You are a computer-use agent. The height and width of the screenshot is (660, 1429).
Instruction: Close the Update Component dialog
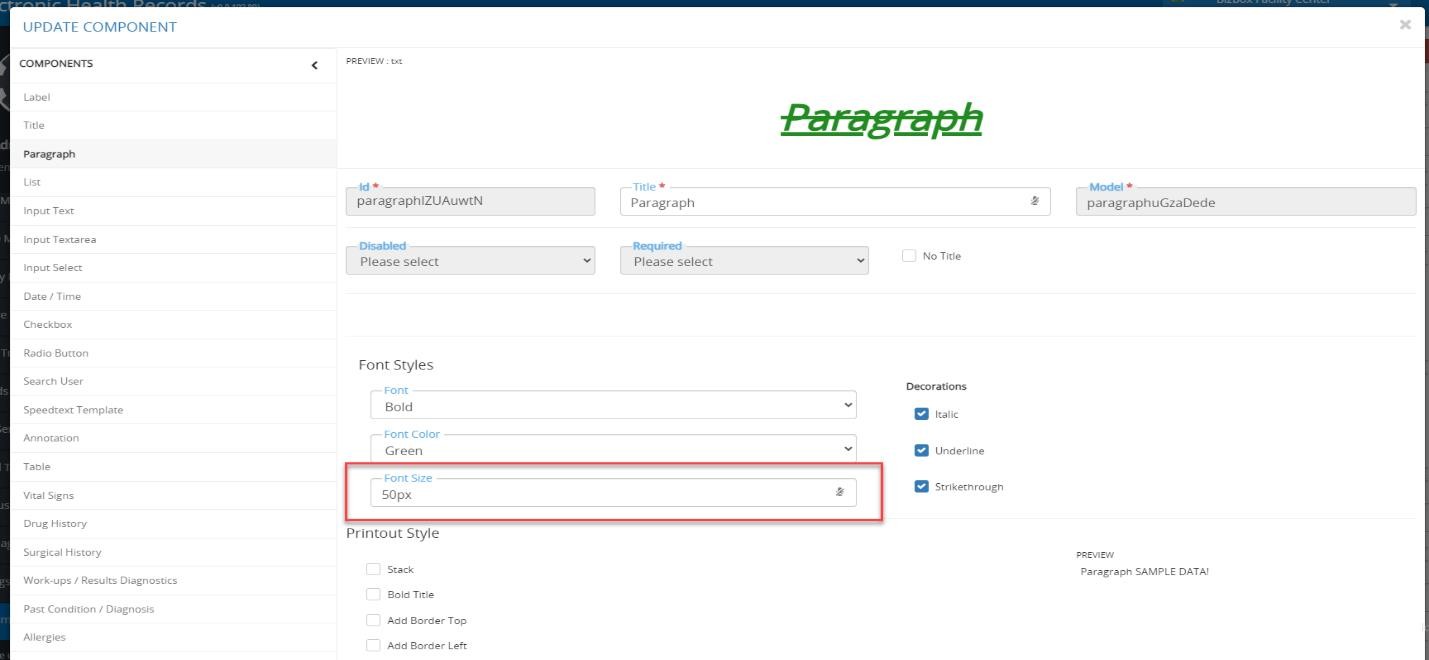[1405, 25]
